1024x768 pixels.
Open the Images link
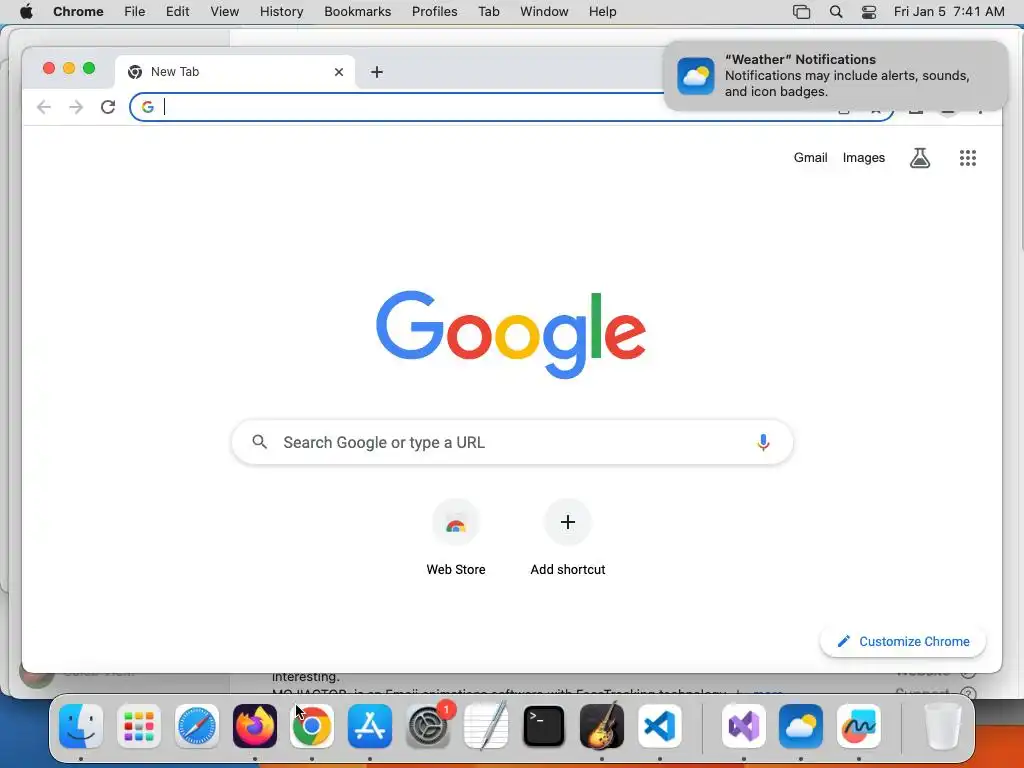point(863,157)
